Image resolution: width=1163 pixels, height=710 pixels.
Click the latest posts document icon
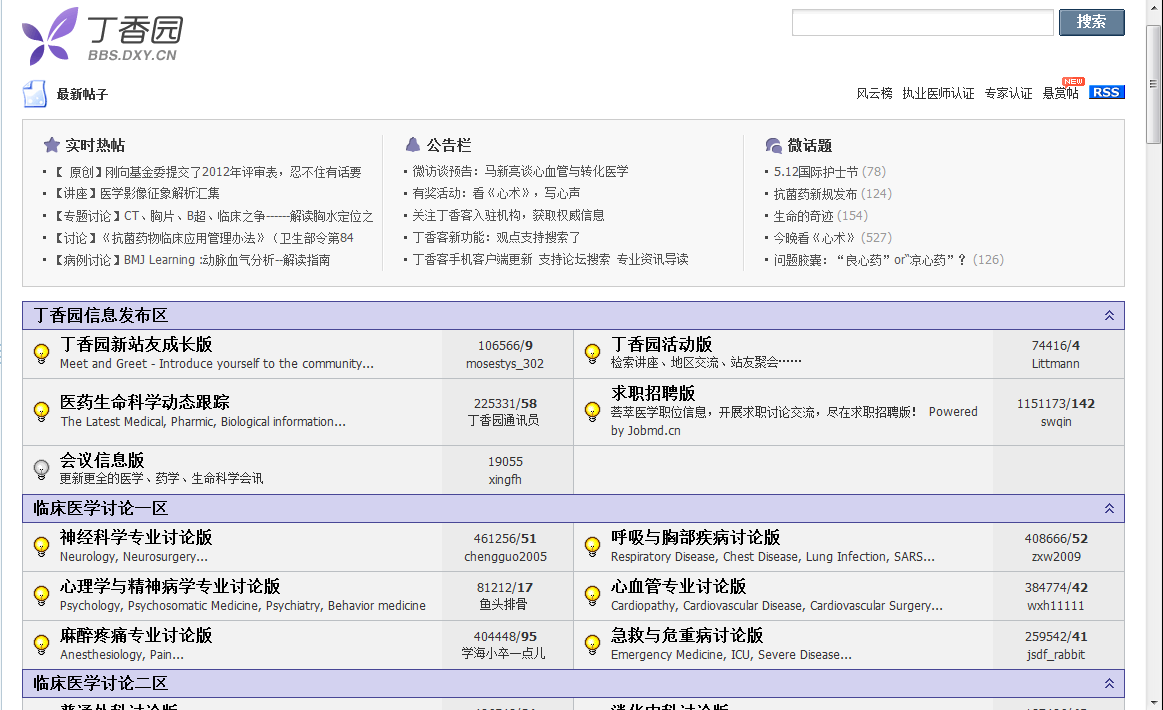(x=35, y=94)
